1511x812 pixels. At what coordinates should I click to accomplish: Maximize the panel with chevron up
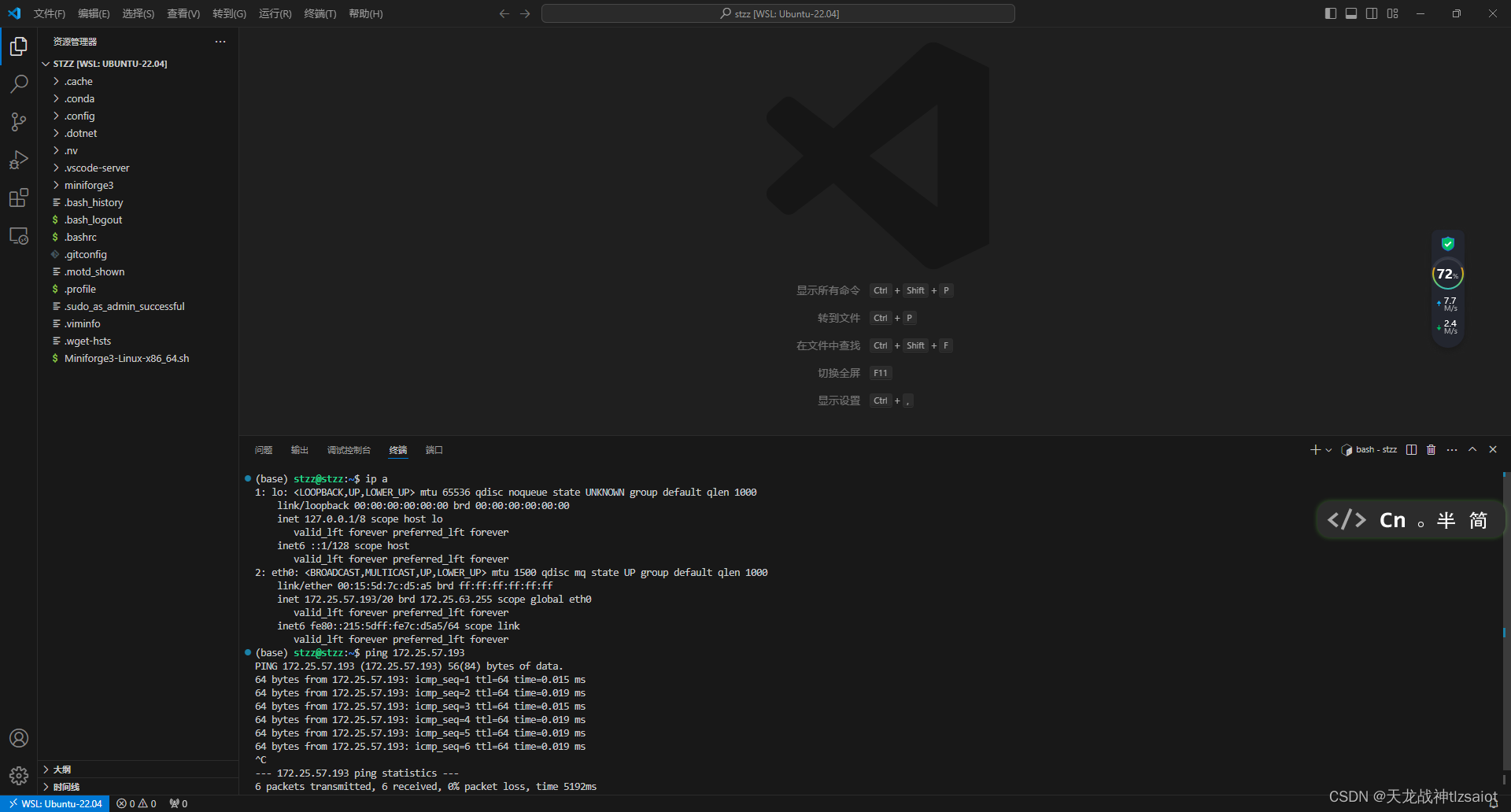pyautogui.click(x=1472, y=450)
